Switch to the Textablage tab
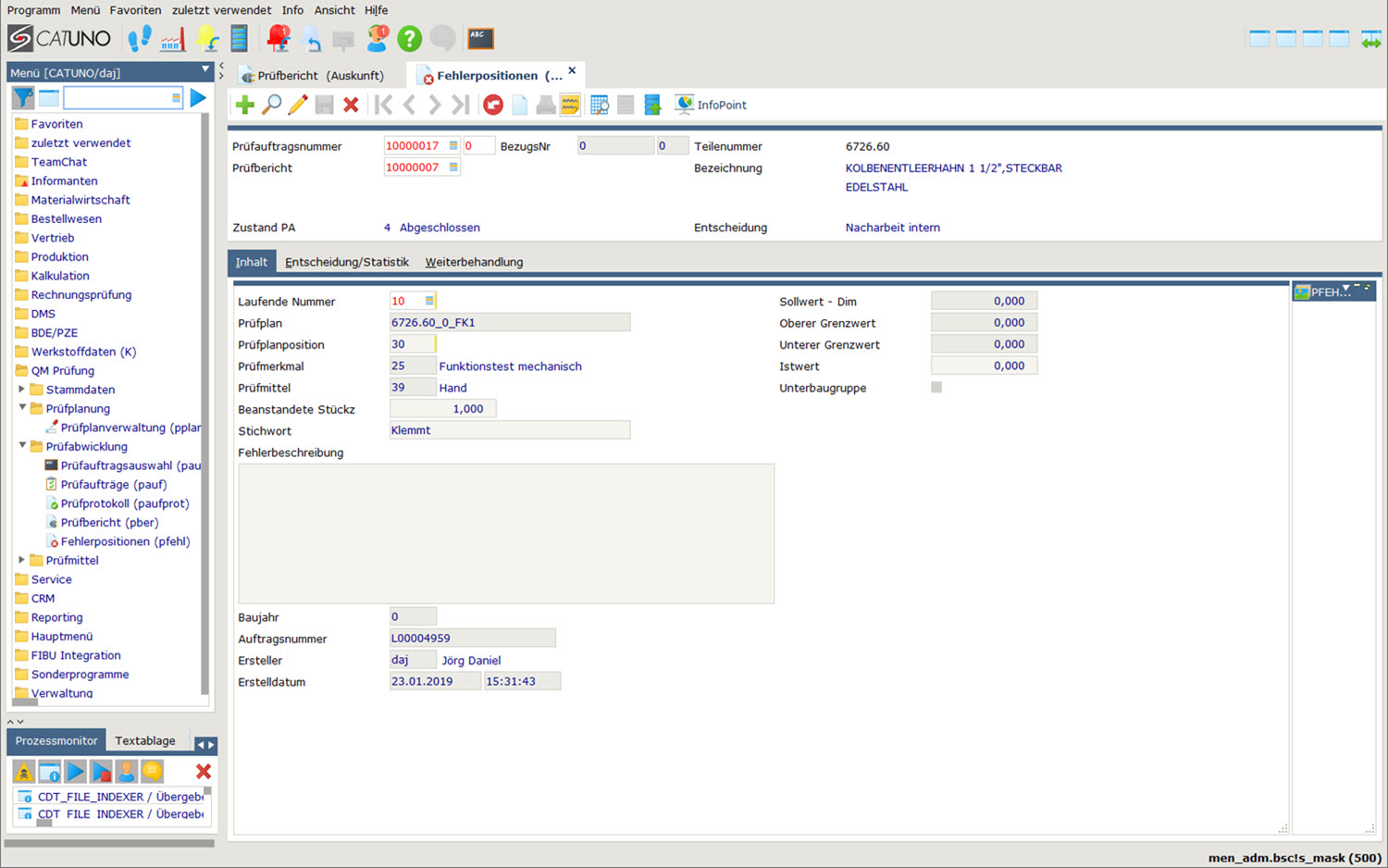Viewport: 1388px width, 868px height. [145, 741]
